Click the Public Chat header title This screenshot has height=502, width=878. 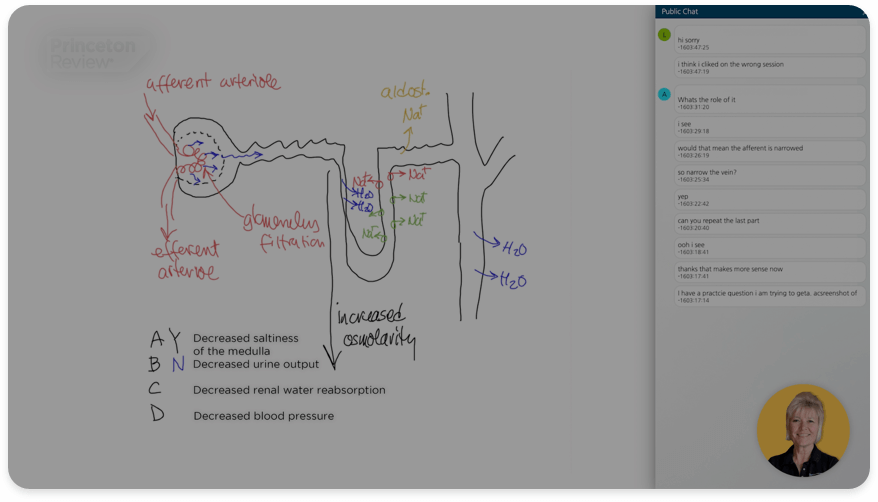(680, 12)
